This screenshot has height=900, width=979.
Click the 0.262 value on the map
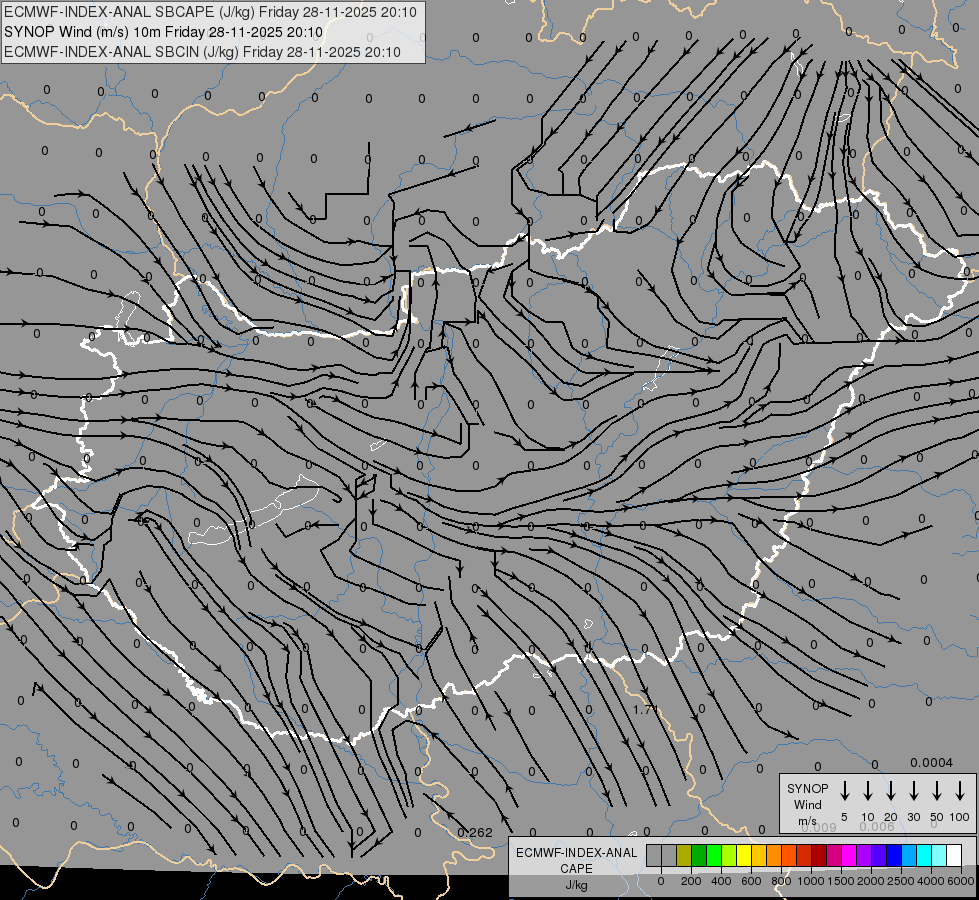click(x=475, y=833)
